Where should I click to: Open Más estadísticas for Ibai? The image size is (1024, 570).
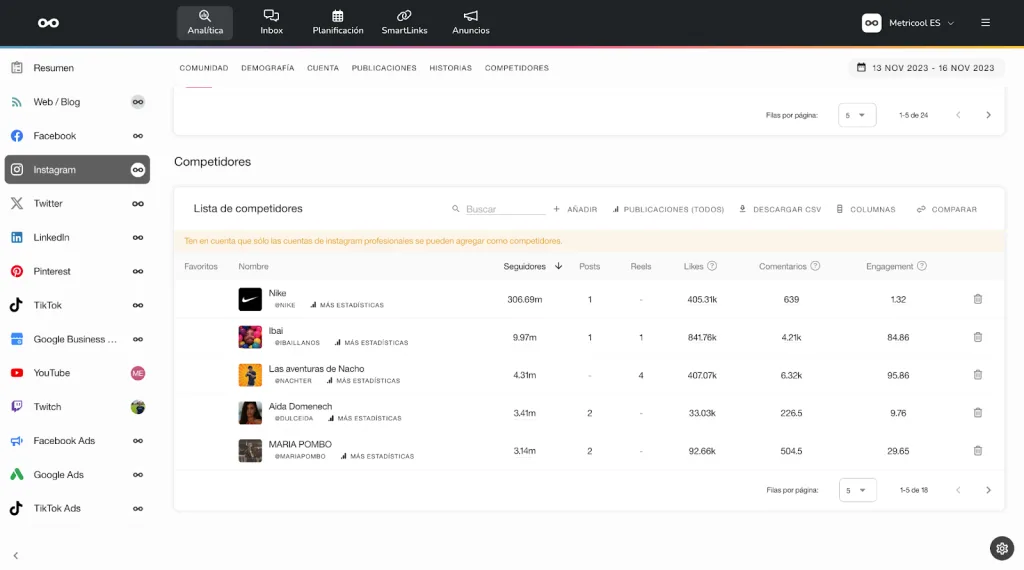[x=371, y=343]
